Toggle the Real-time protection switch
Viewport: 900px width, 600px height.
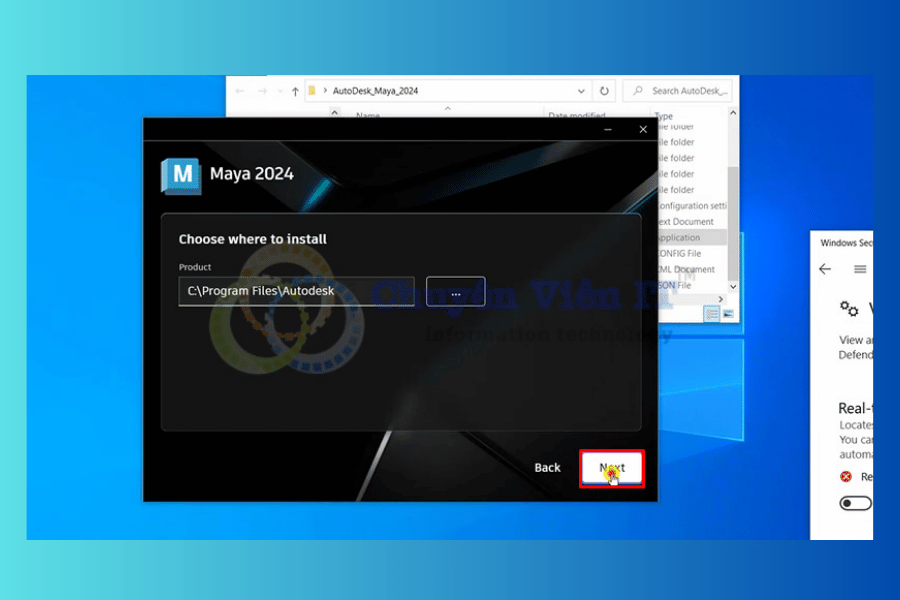855,503
